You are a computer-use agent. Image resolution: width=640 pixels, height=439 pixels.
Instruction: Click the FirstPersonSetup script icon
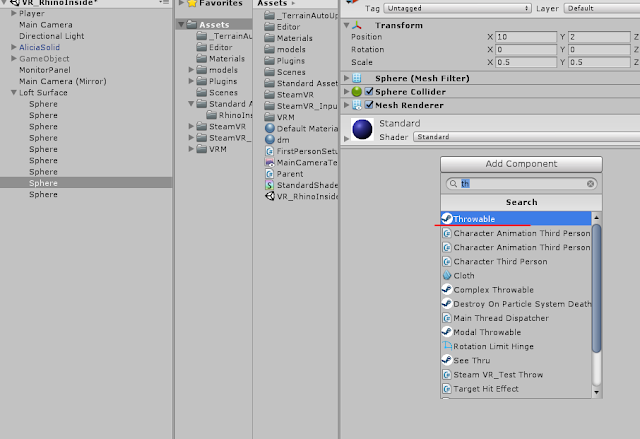269,151
